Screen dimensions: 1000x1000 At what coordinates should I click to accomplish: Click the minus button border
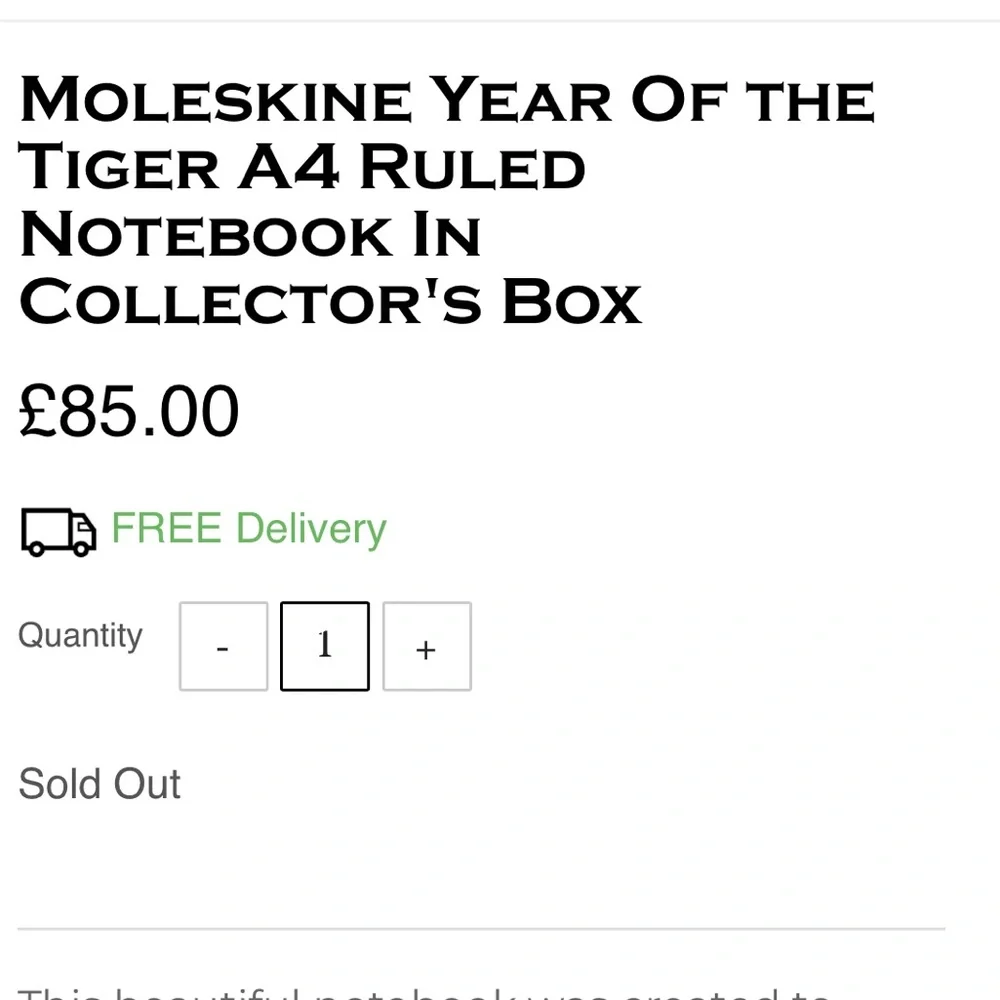coord(178,646)
